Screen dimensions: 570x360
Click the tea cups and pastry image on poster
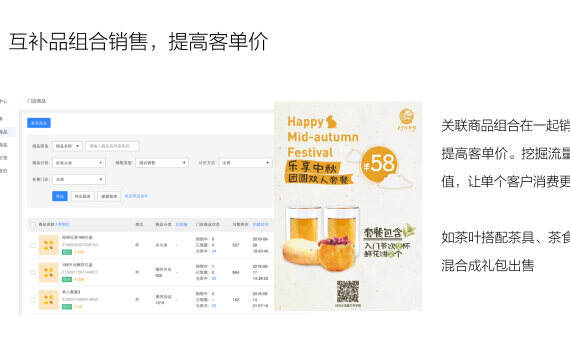(x=322, y=239)
